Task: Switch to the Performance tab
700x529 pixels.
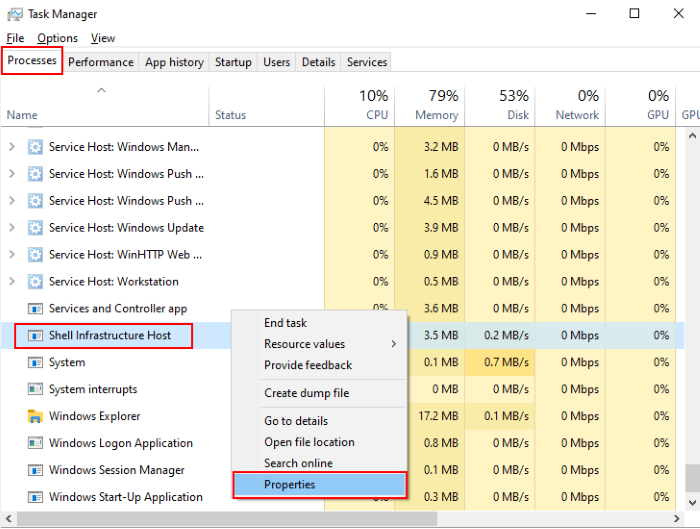Action: (101, 62)
